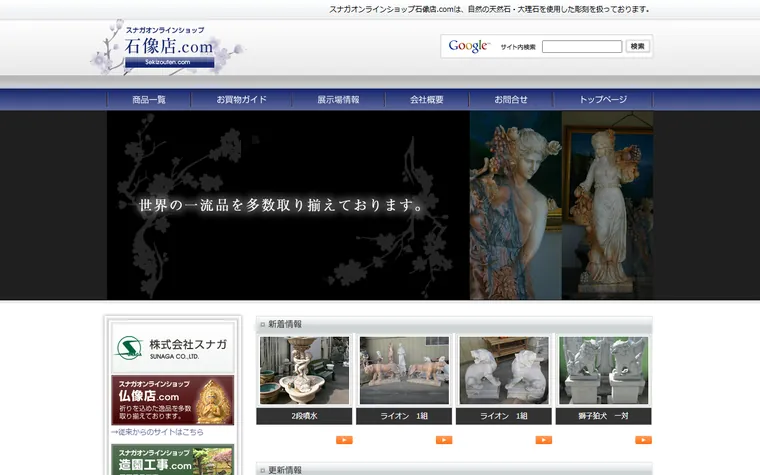
Task: Click the 更新情報 section heading
Action: coord(285,470)
